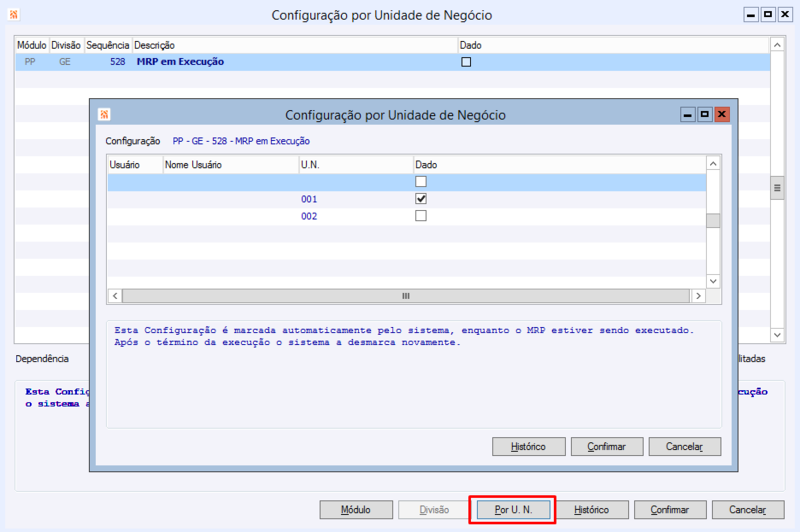Click the PP - GE - 528 configuration label

241,141
